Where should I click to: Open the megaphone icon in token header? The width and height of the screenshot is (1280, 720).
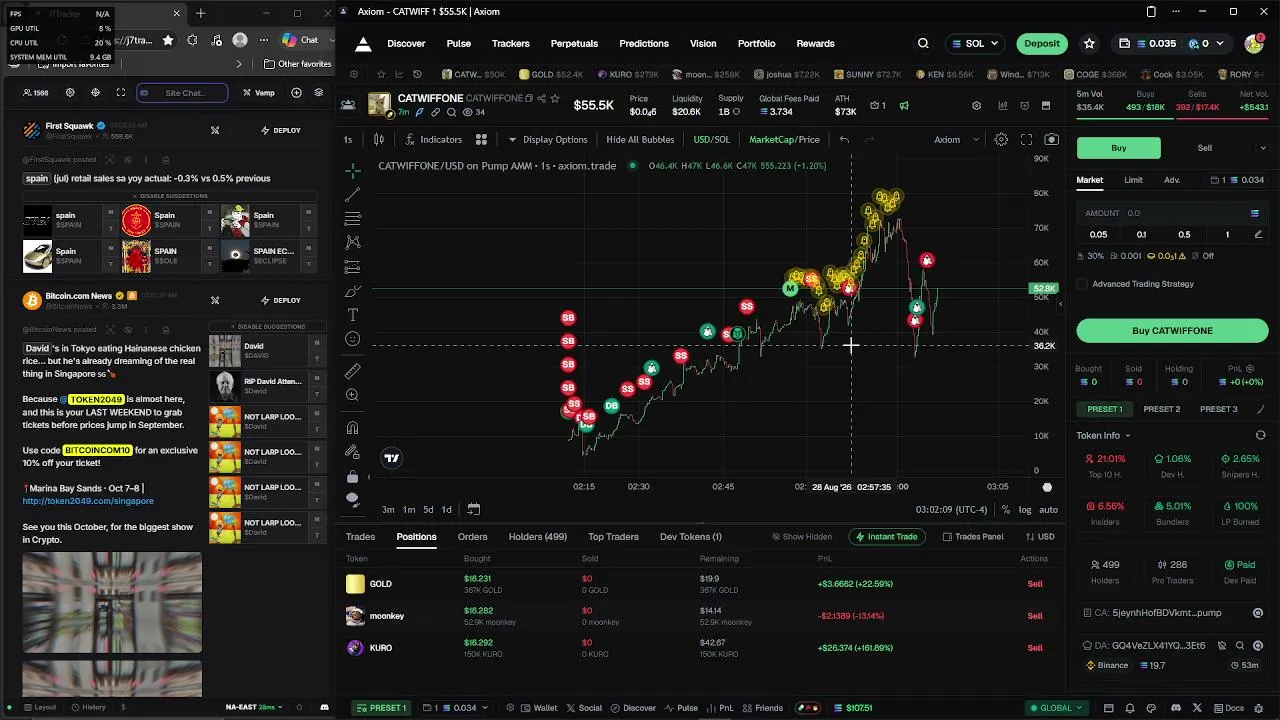[x=904, y=106]
